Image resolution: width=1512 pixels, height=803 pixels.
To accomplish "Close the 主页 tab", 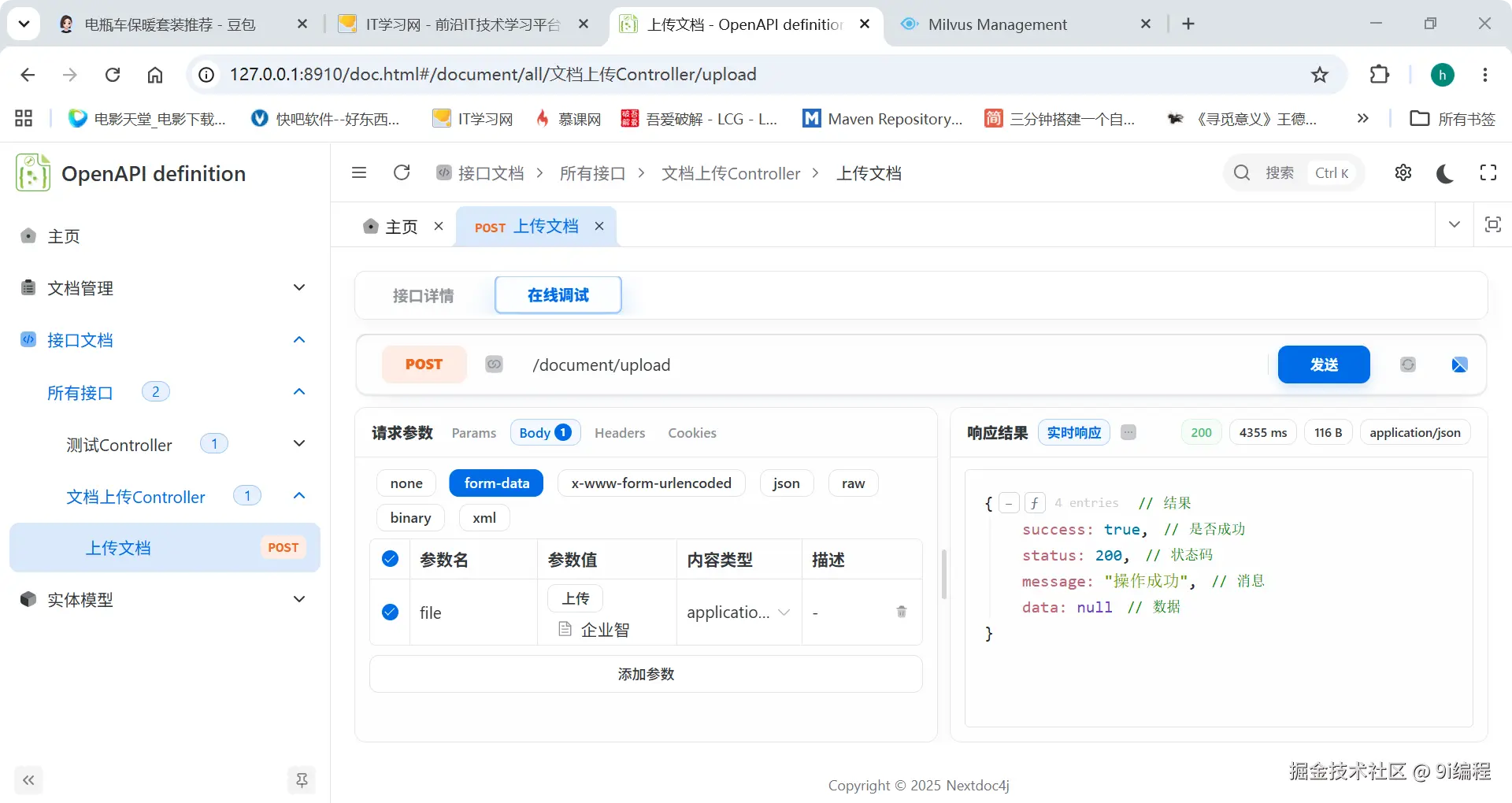I will [439, 226].
